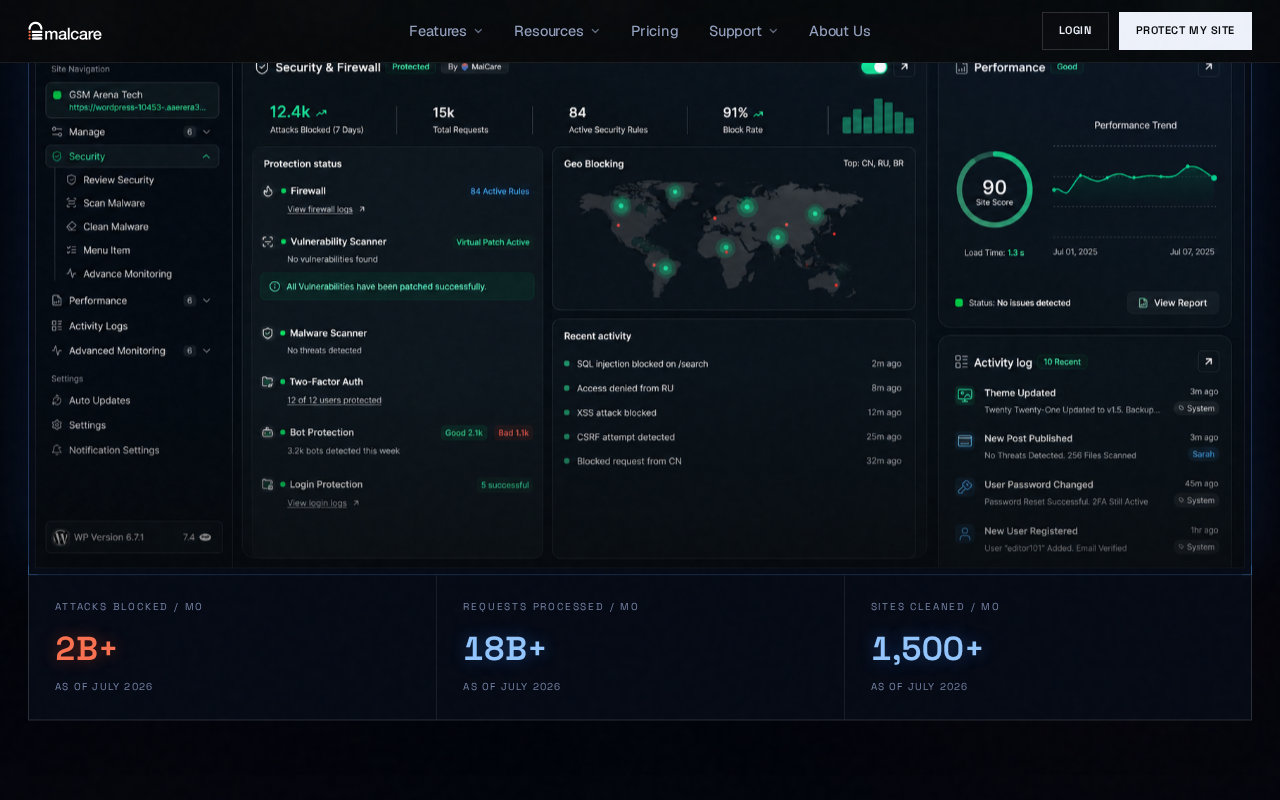Select SQL injection blocked on /search row
Viewport: 1280px width, 800px height.
click(733, 364)
